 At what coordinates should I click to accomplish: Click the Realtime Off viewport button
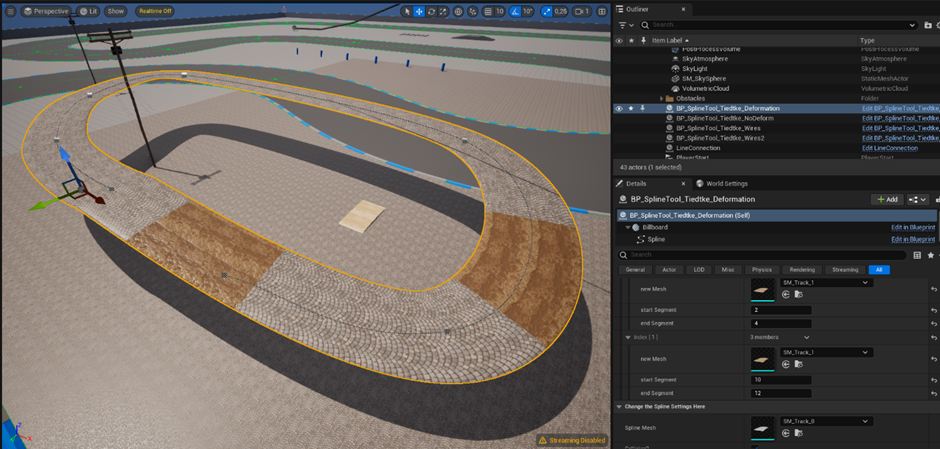click(154, 11)
